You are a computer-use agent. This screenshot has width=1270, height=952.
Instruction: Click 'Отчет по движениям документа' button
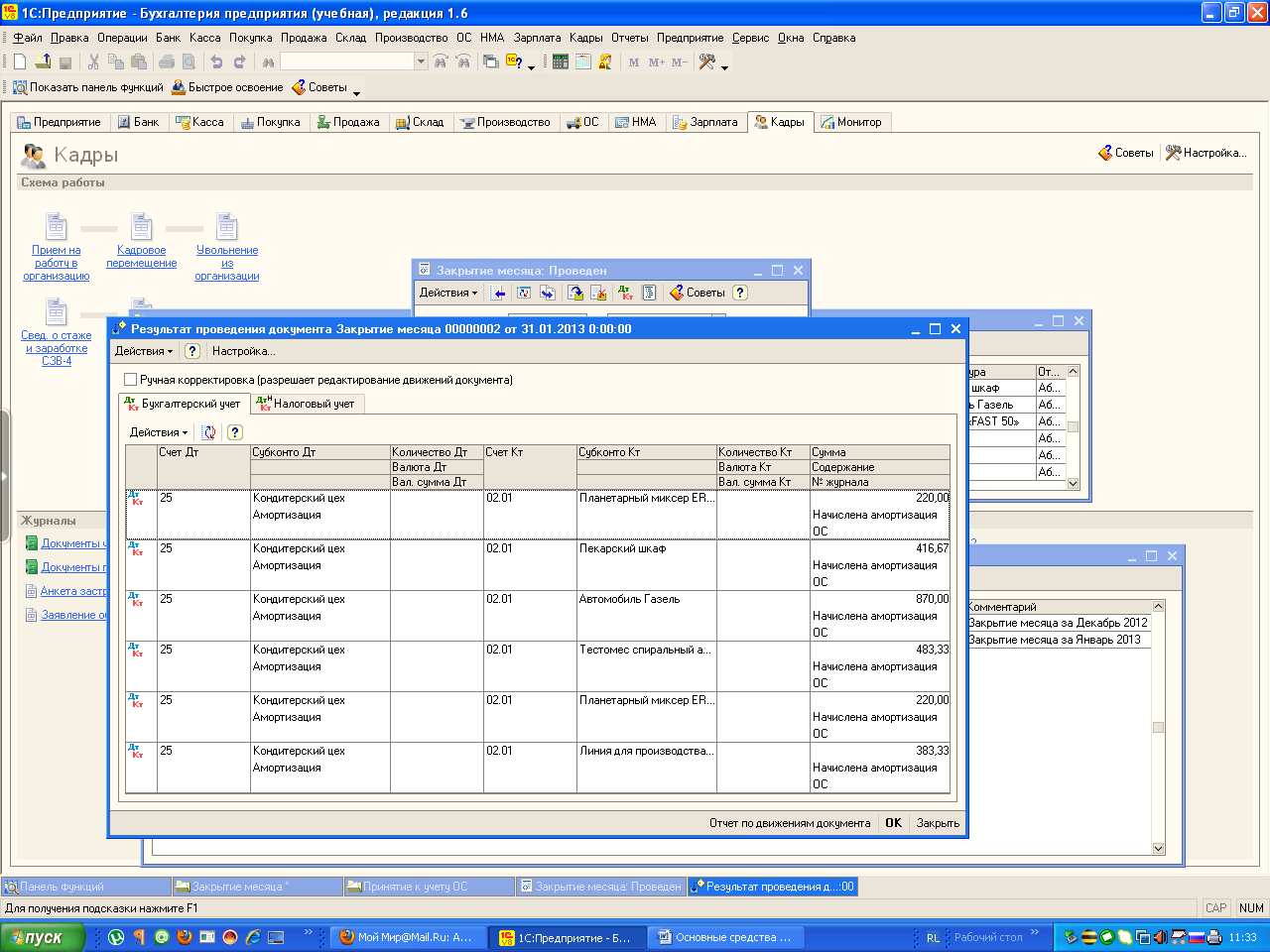[790, 823]
